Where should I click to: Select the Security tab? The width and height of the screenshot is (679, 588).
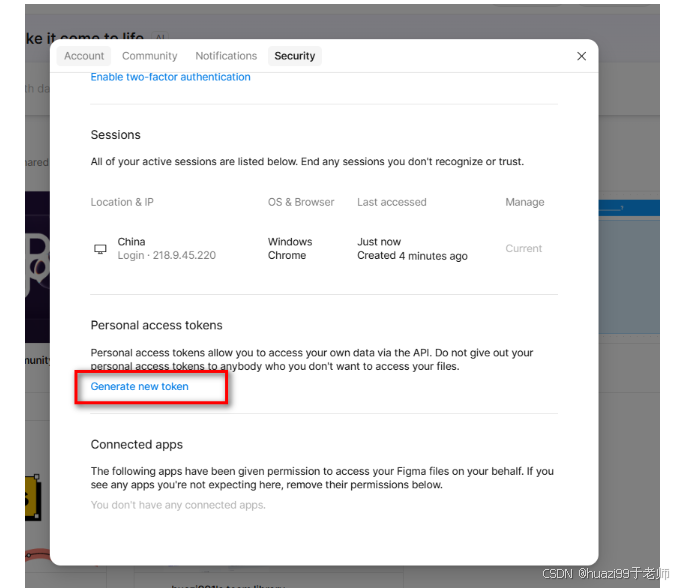click(x=294, y=56)
